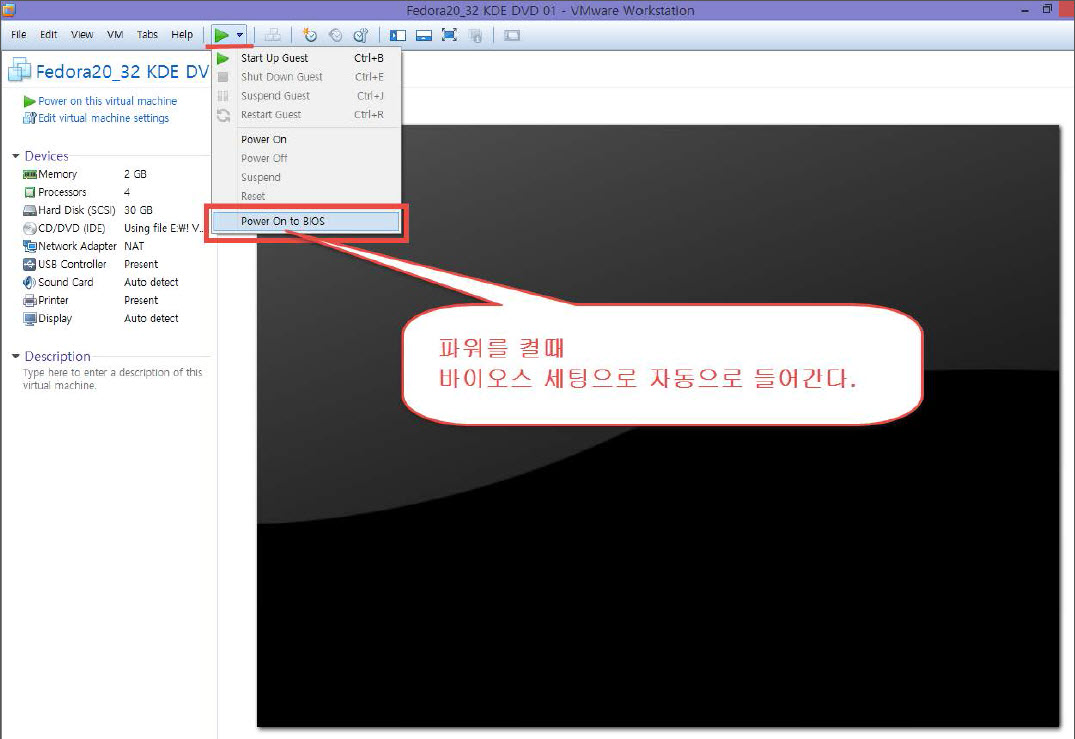Click the VMware app icon in title bar
1075x739 pixels.
[x=9, y=10]
